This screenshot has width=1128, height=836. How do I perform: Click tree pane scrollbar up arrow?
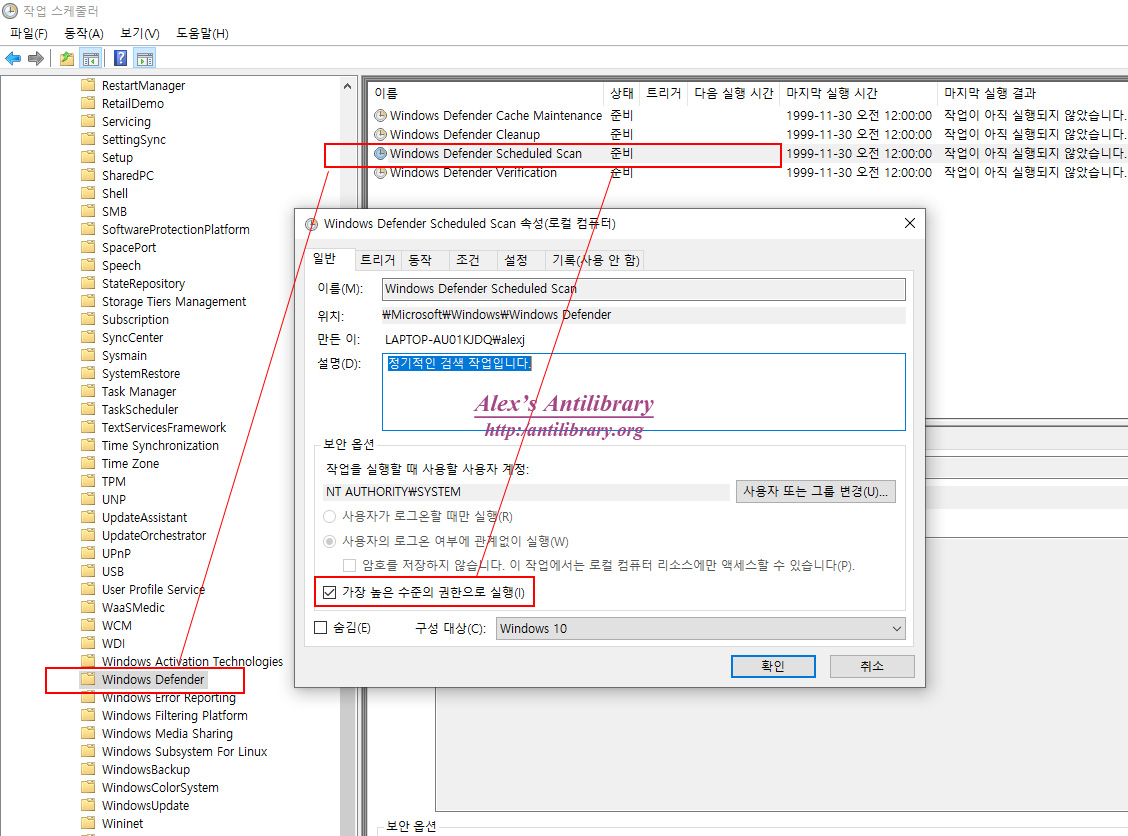point(347,86)
